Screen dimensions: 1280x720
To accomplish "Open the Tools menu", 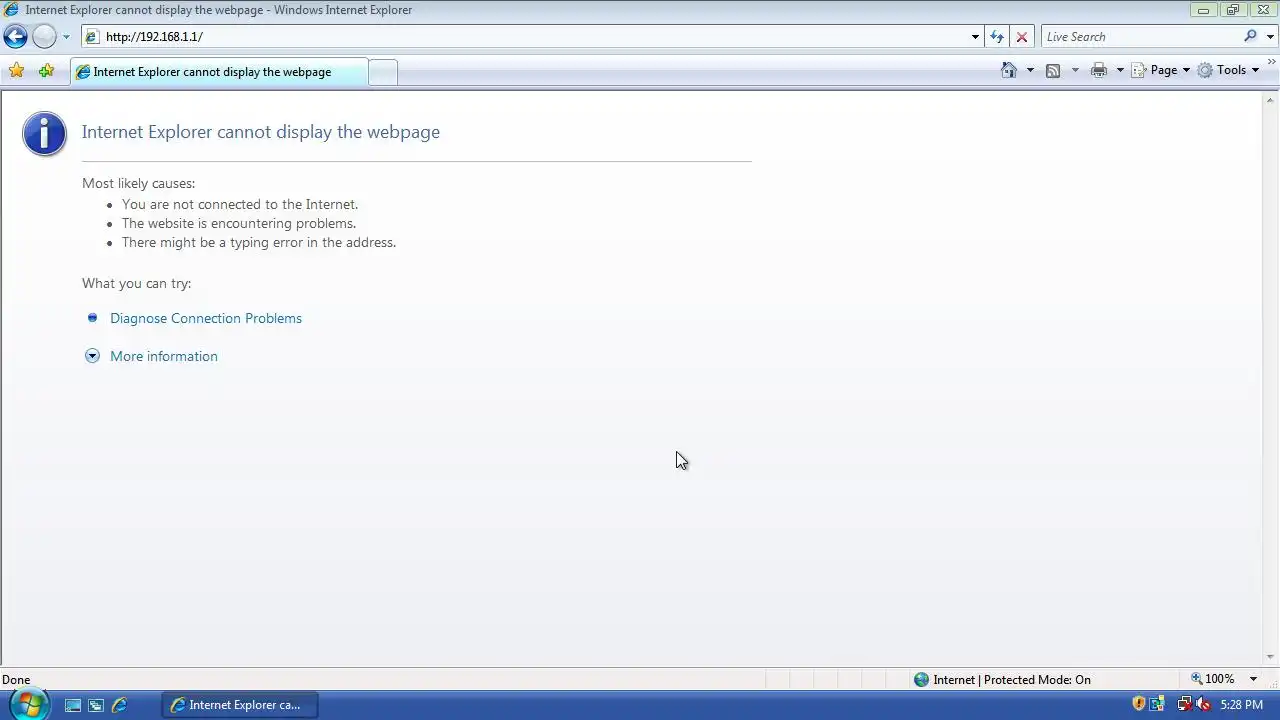I will coord(1229,70).
